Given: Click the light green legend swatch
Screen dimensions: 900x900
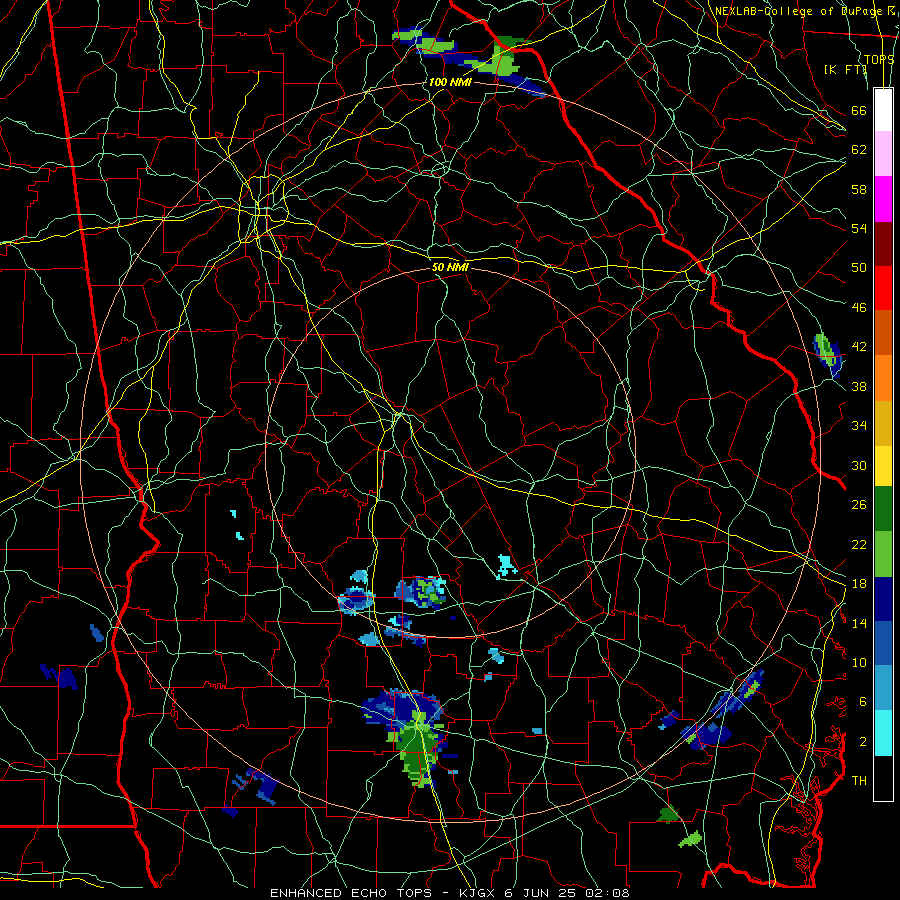Looking at the screenshot, I should point(883,554).
